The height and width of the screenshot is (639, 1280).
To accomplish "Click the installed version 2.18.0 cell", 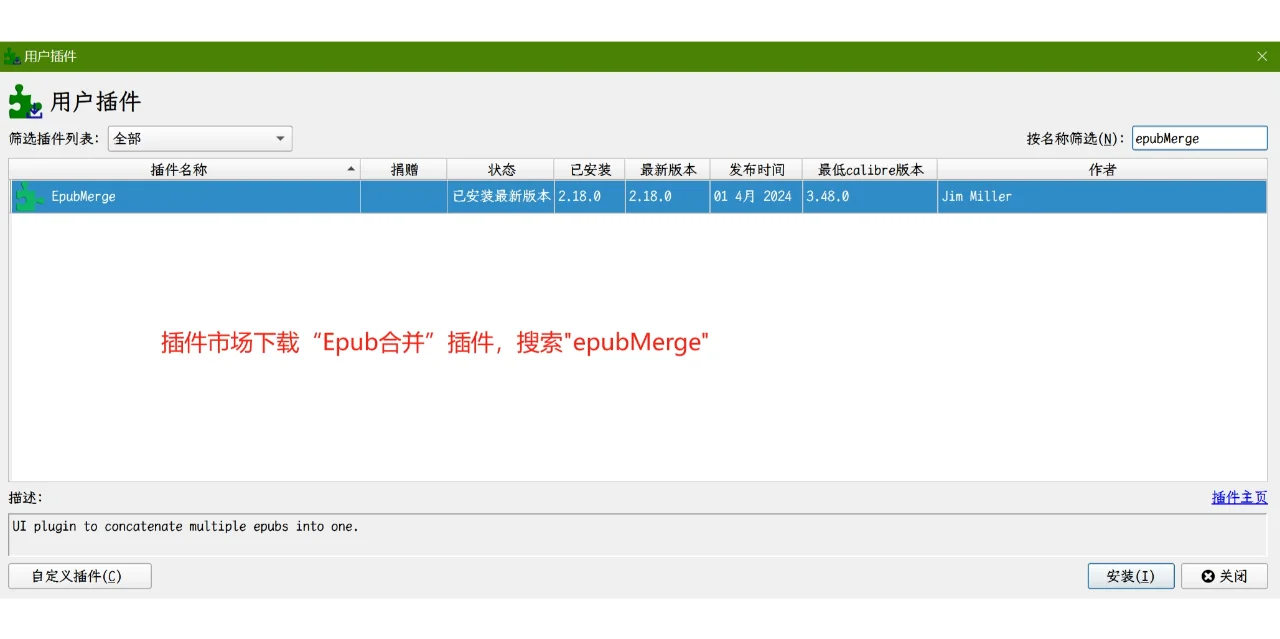I will (x=590, y=197).
